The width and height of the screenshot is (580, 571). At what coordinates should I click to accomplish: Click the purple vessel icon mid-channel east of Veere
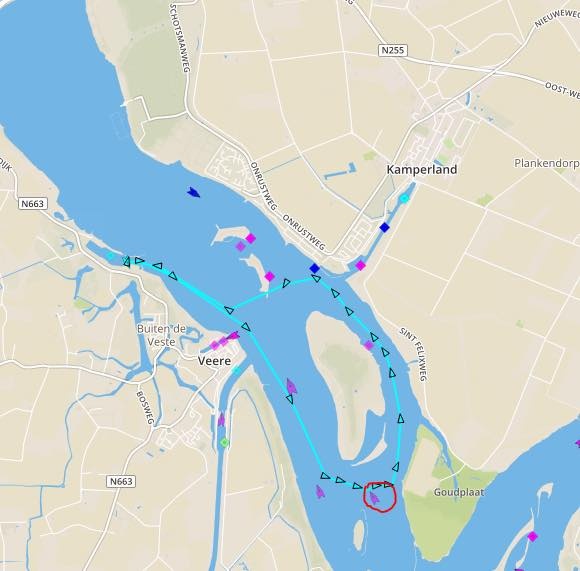pos(291,386)
